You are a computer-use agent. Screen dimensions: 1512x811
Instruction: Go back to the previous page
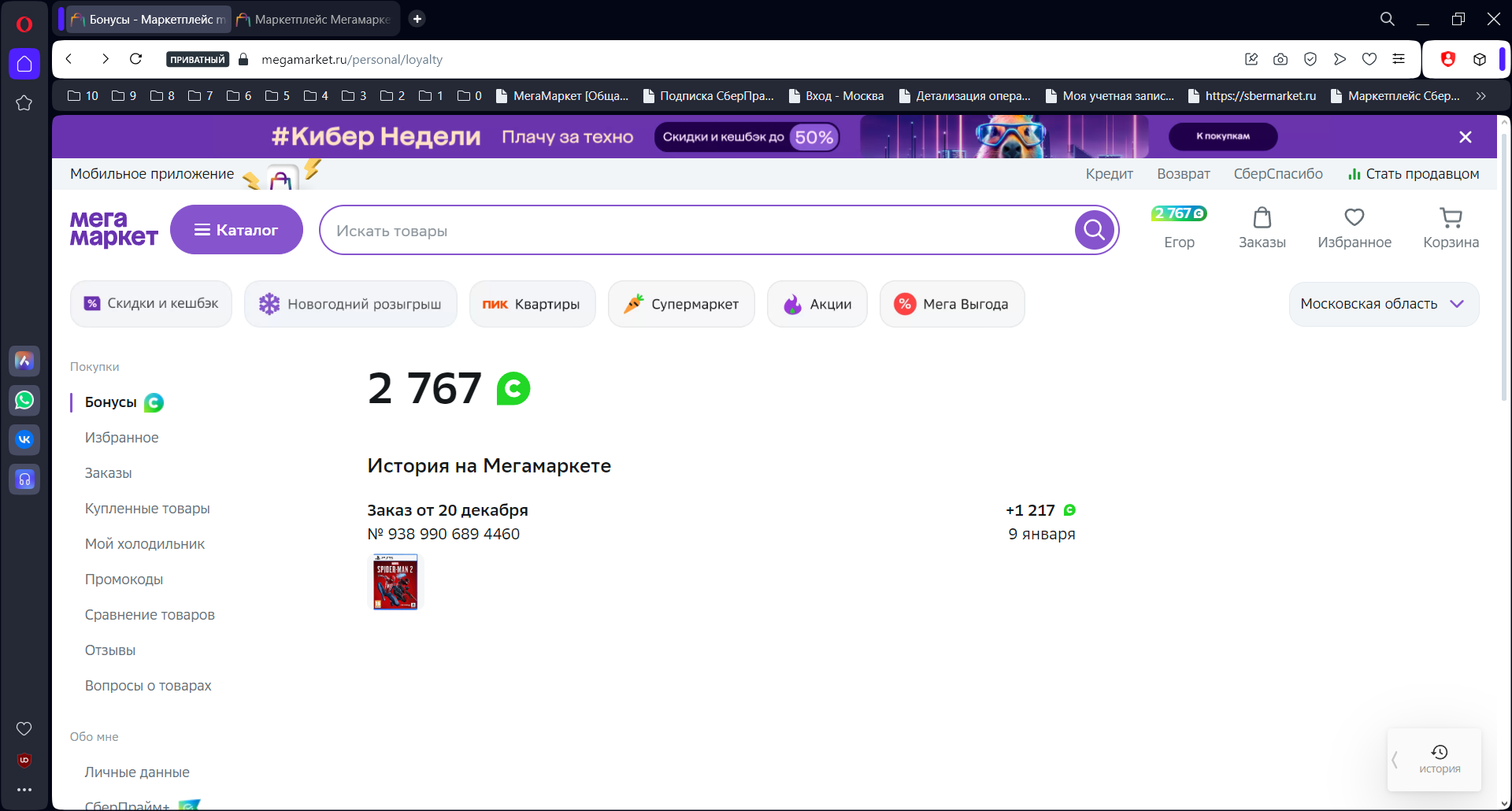(x=69, y=59)
